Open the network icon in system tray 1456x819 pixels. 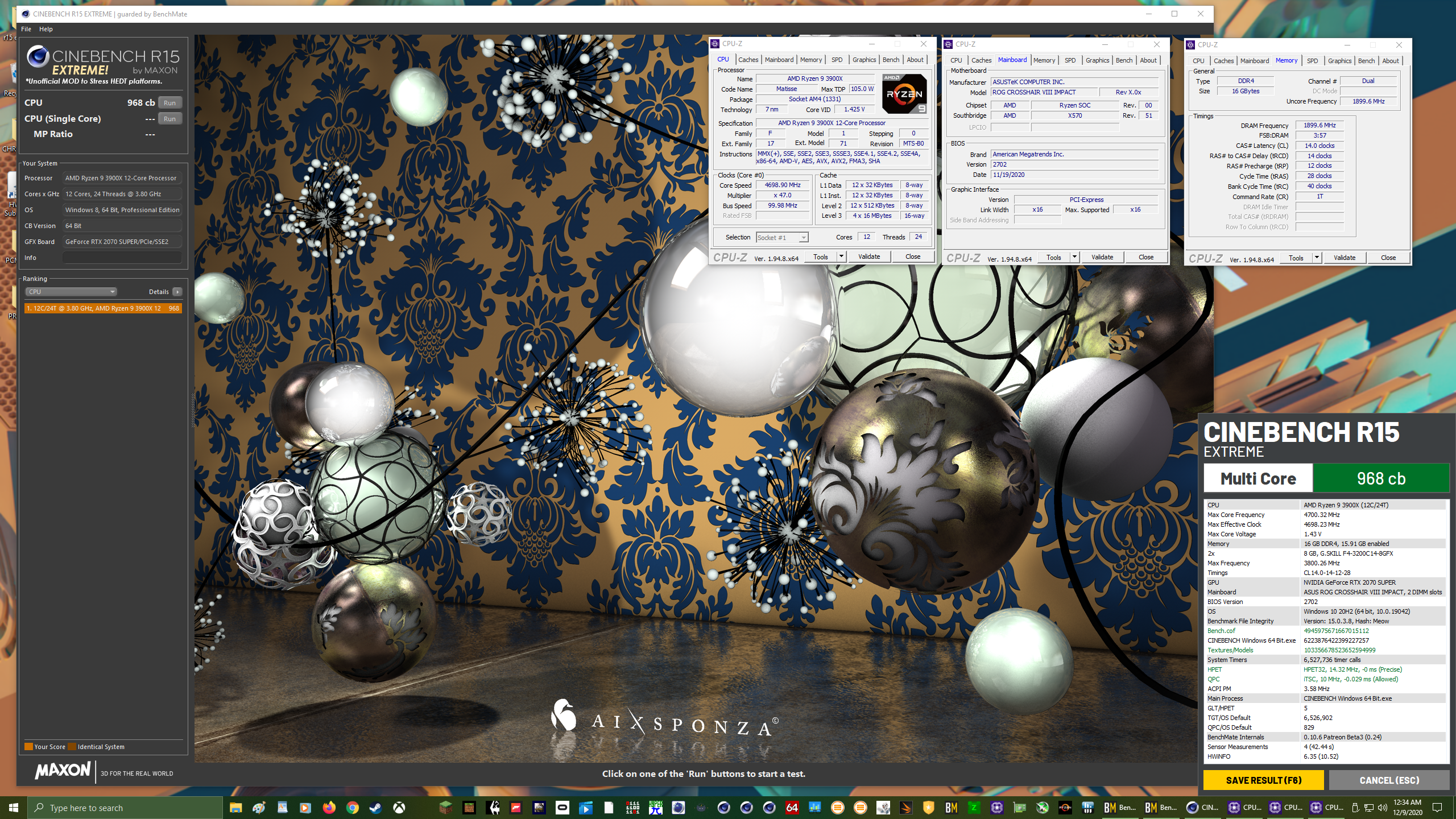[1368, 808]
